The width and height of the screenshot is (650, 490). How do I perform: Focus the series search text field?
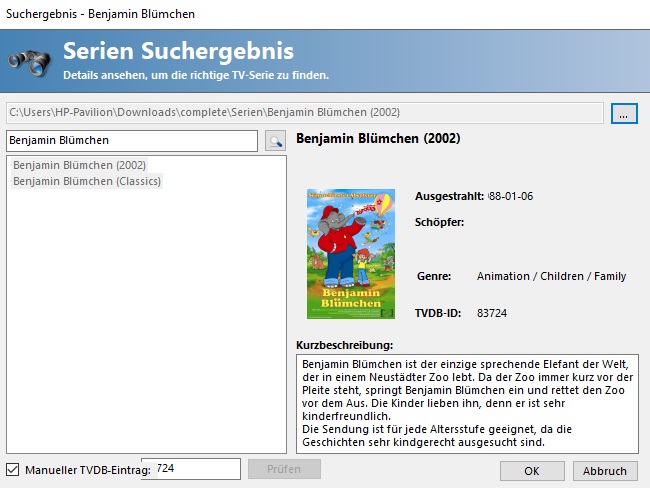point(132,141)
